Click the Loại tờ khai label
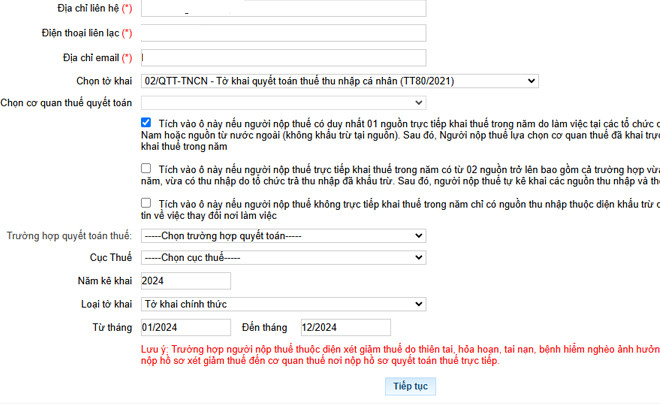This screenshot has width=660, height=404. [x=106, y=304]
